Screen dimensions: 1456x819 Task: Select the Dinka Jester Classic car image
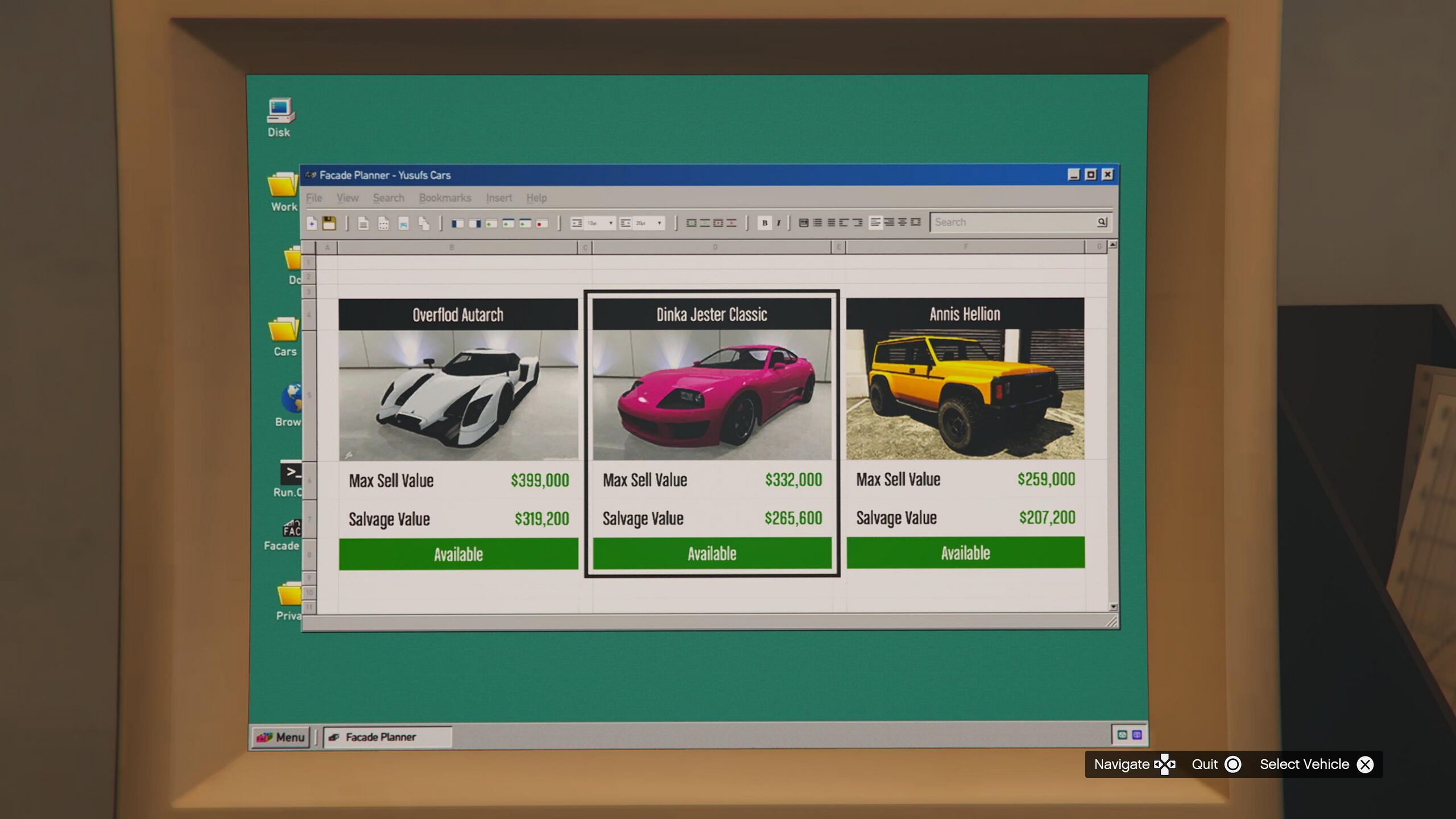712,394
